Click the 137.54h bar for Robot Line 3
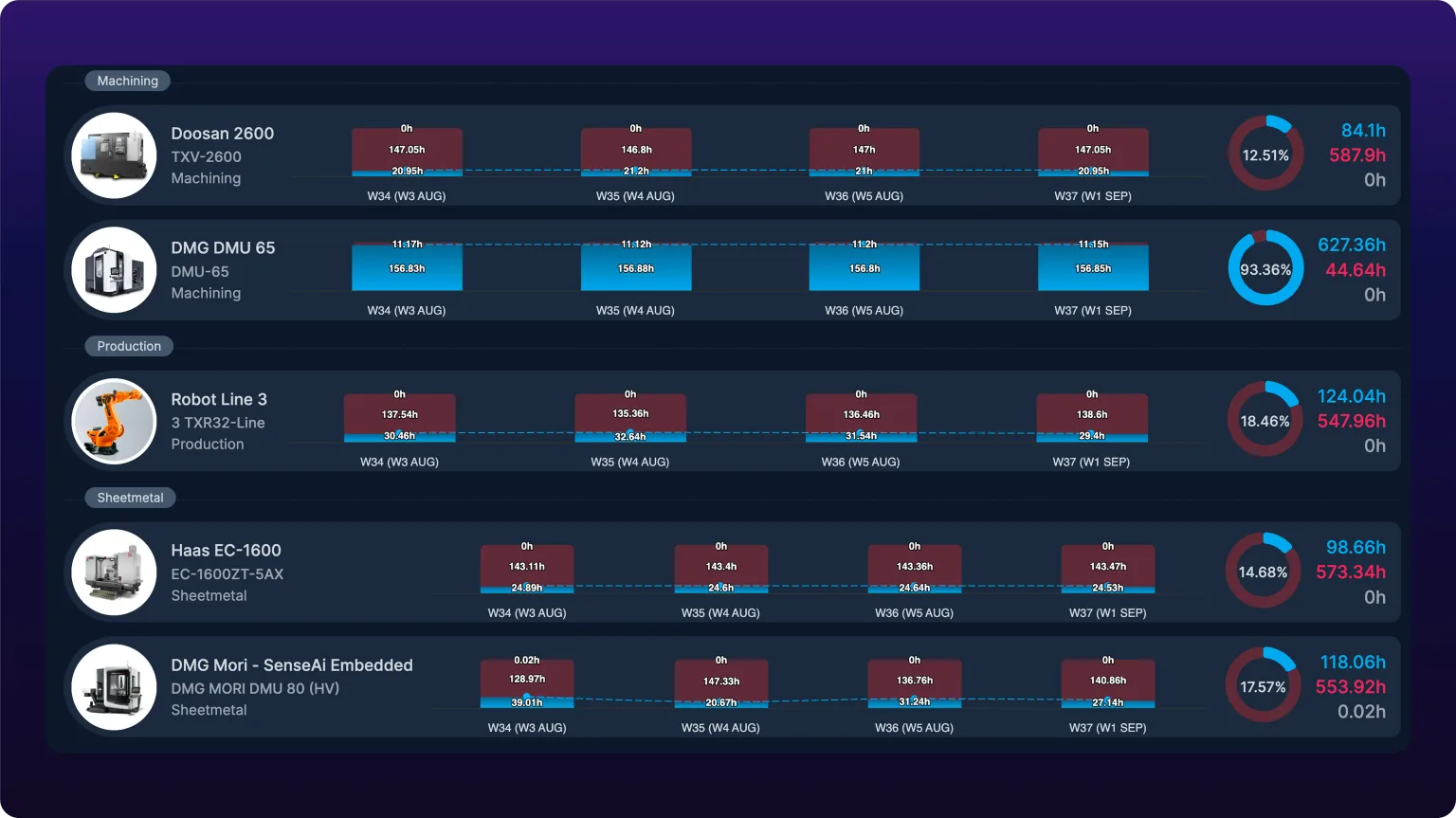Screen dimensions: 1456x818 click(399, 415)
